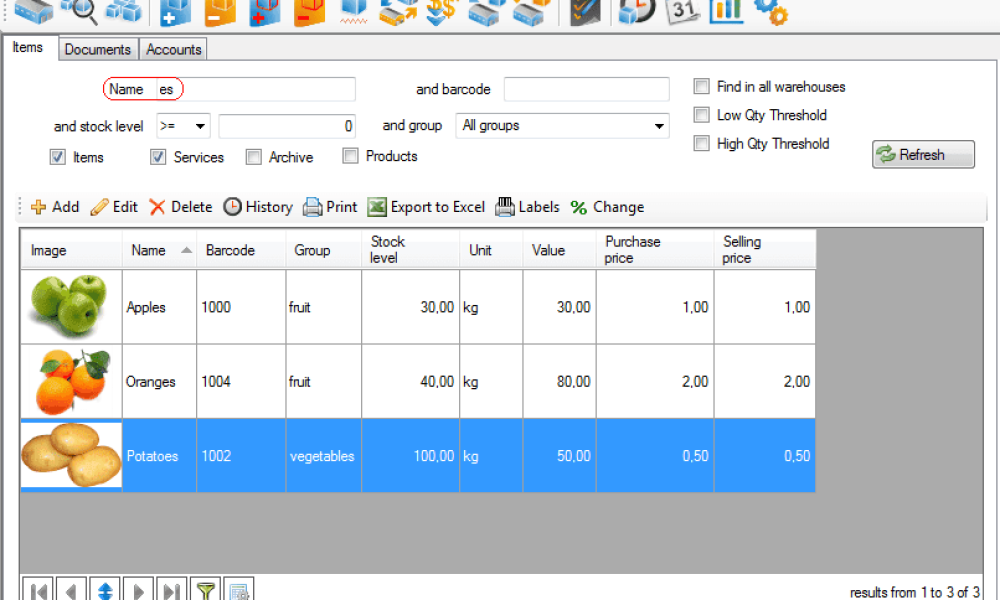Click the Refresh button

point(923,154)
